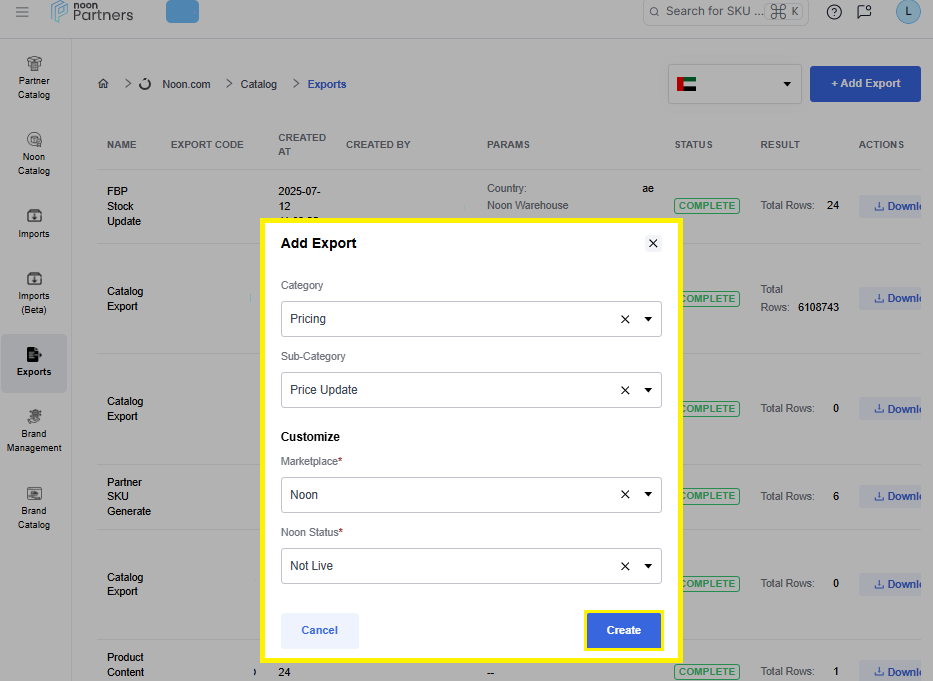Click the + Add Export button
The height and width of the screenshot is (681, 933).
click(x=865, y=84)
